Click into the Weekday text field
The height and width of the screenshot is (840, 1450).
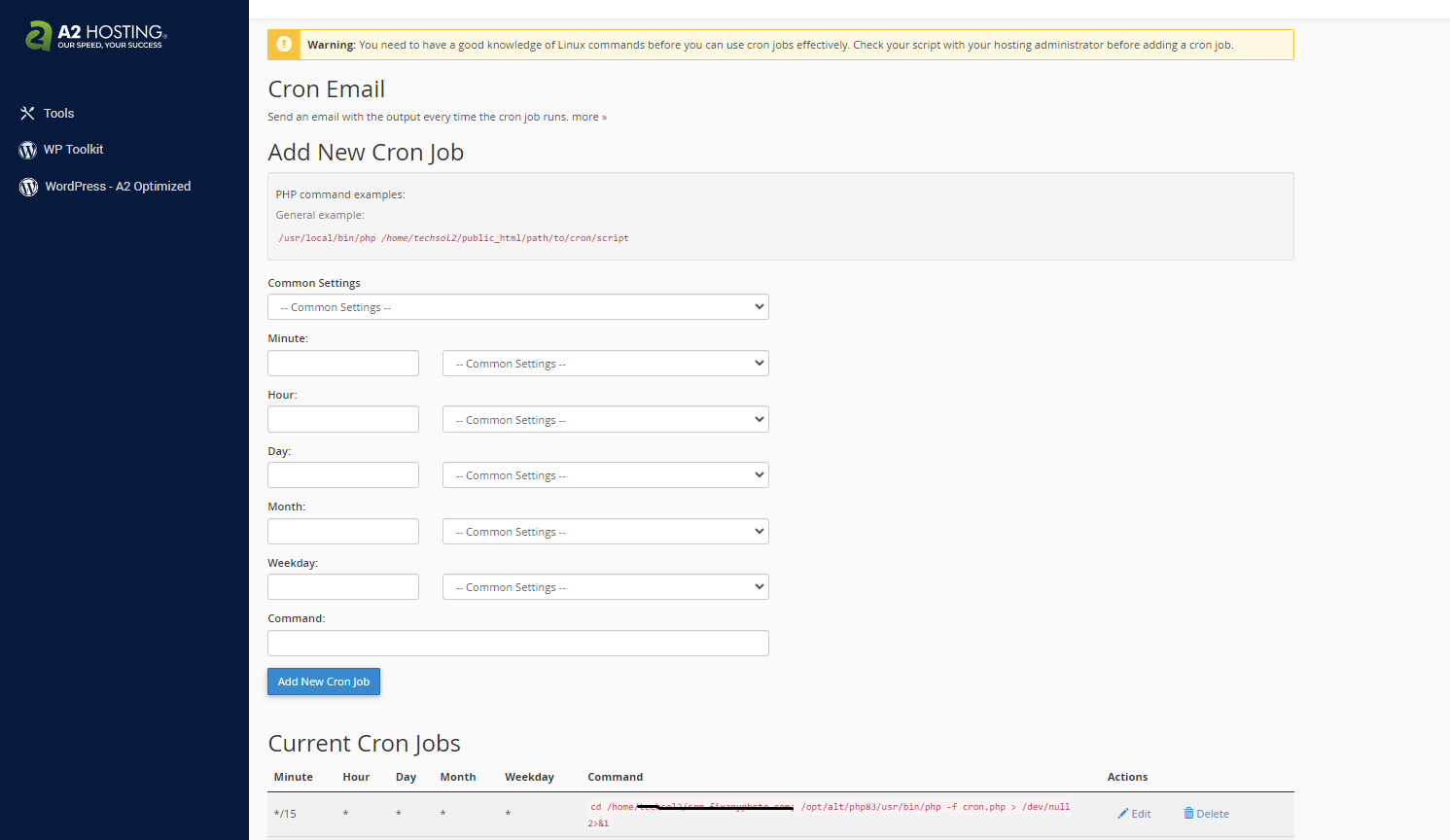tap(342, 587)
